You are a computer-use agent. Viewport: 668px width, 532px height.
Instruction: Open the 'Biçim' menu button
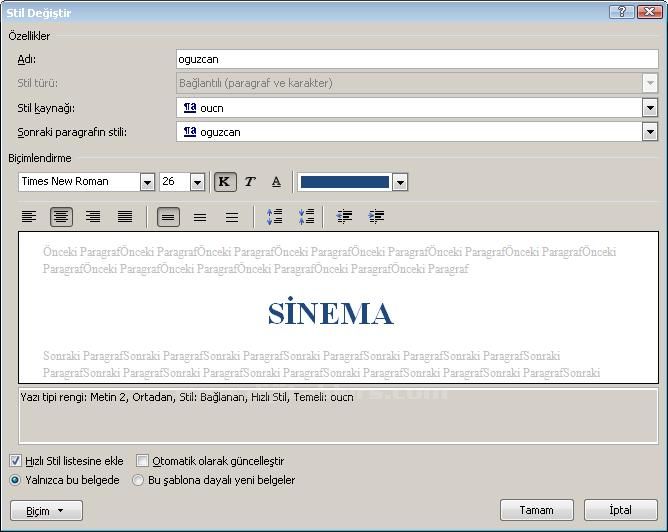tap(45, 510)
